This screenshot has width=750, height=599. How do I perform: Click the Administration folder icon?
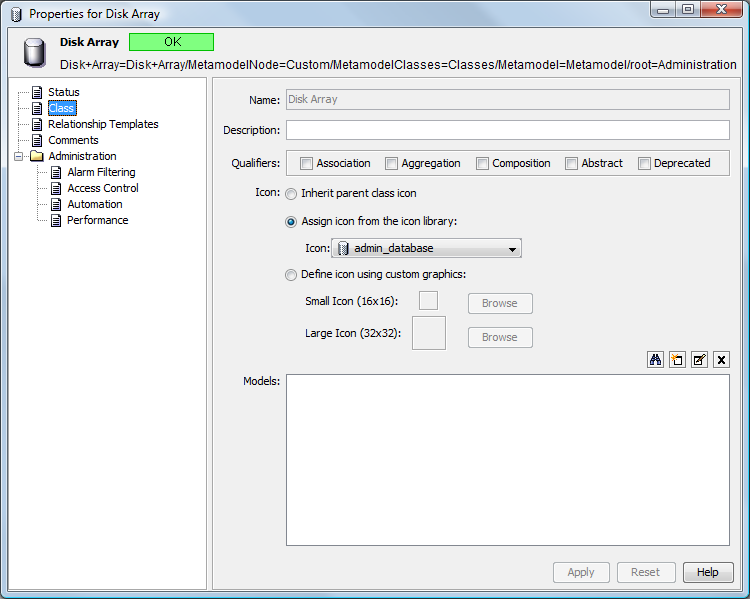(37, 156)
